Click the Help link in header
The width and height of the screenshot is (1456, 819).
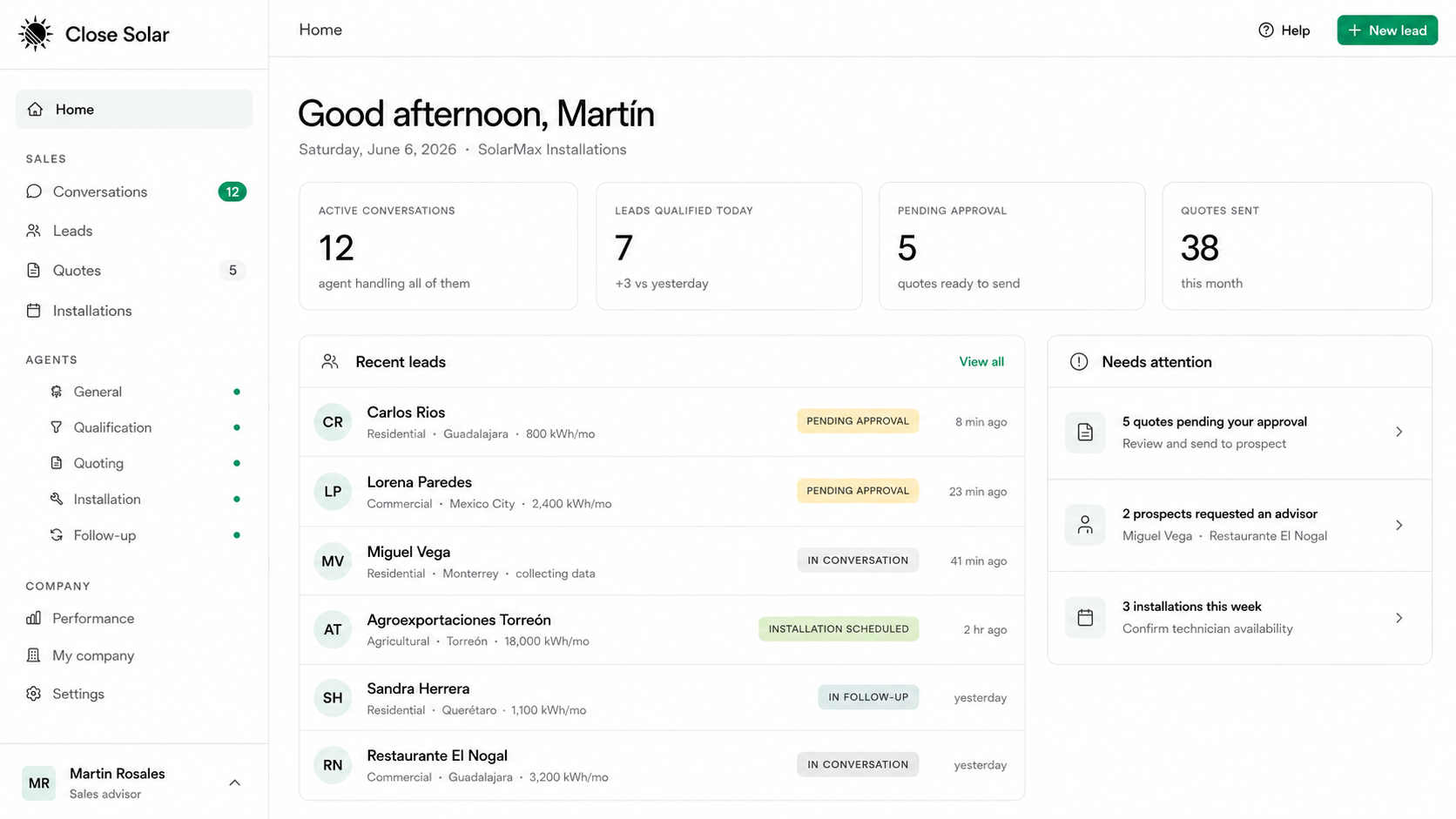(1284, 30)
